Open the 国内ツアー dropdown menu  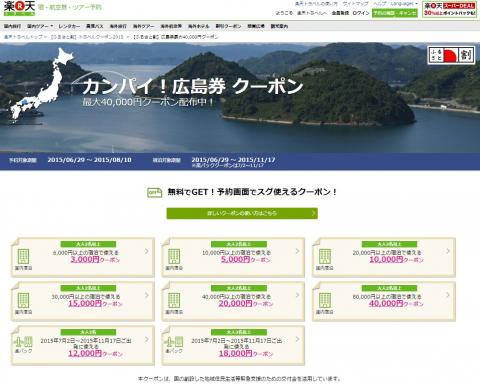[40, 26]
